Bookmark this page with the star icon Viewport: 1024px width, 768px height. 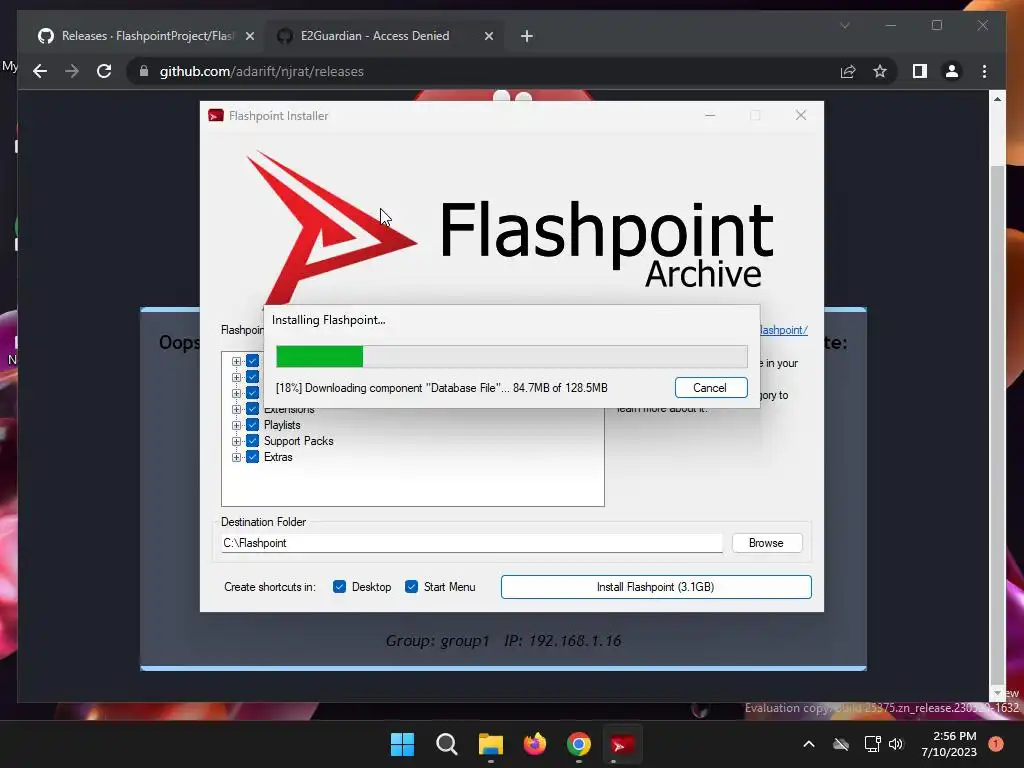[880, 71]
